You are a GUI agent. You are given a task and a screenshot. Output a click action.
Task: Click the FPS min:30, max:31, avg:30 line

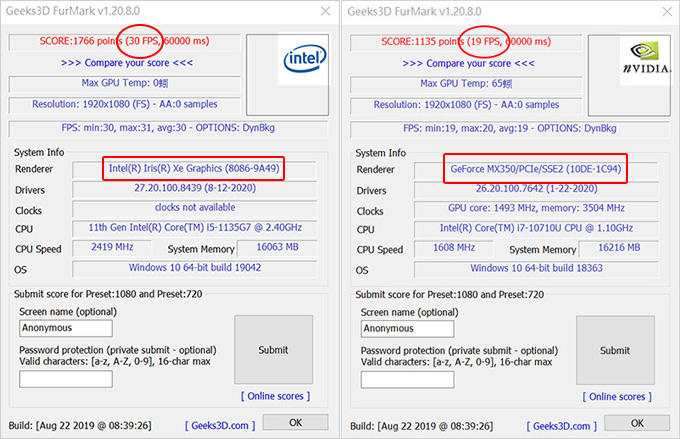click(x=168, y=128)
